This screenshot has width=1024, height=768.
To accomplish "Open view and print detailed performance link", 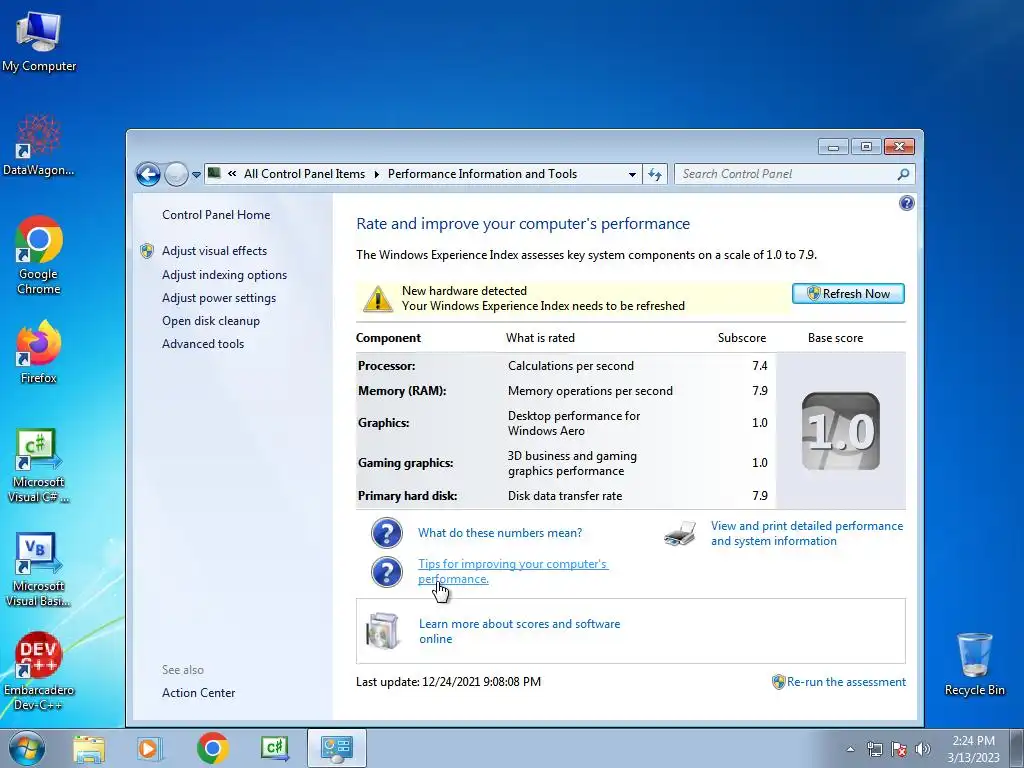I will (807, 534).
